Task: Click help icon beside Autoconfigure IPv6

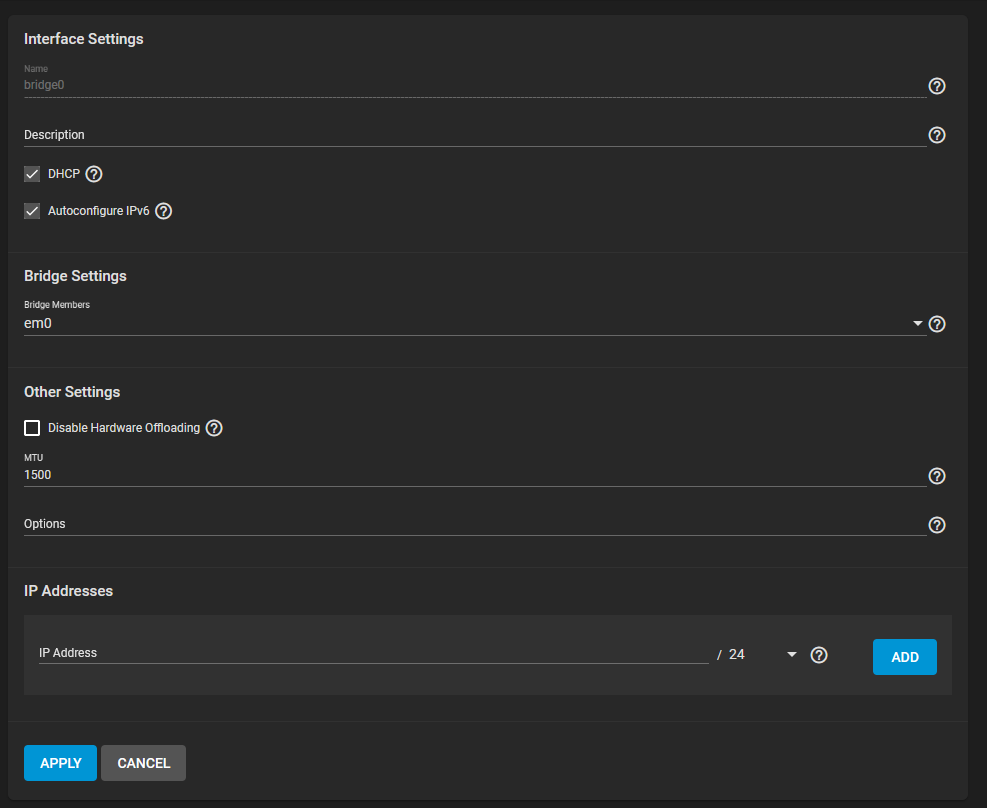Action: (x=164, y=211)
